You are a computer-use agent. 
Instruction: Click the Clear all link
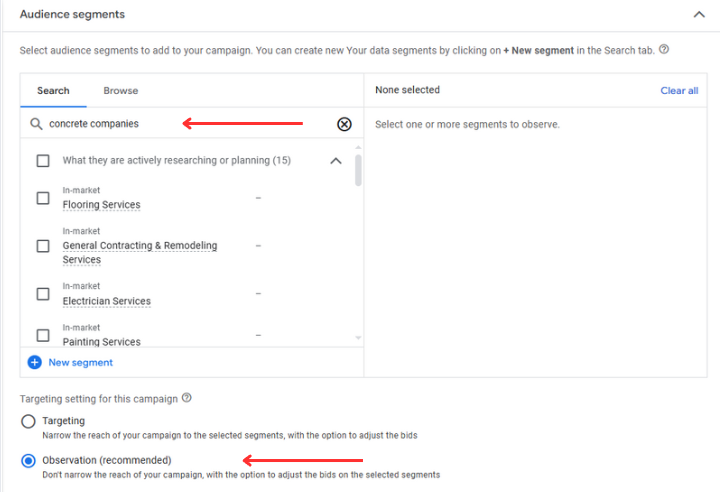(679, 90)
